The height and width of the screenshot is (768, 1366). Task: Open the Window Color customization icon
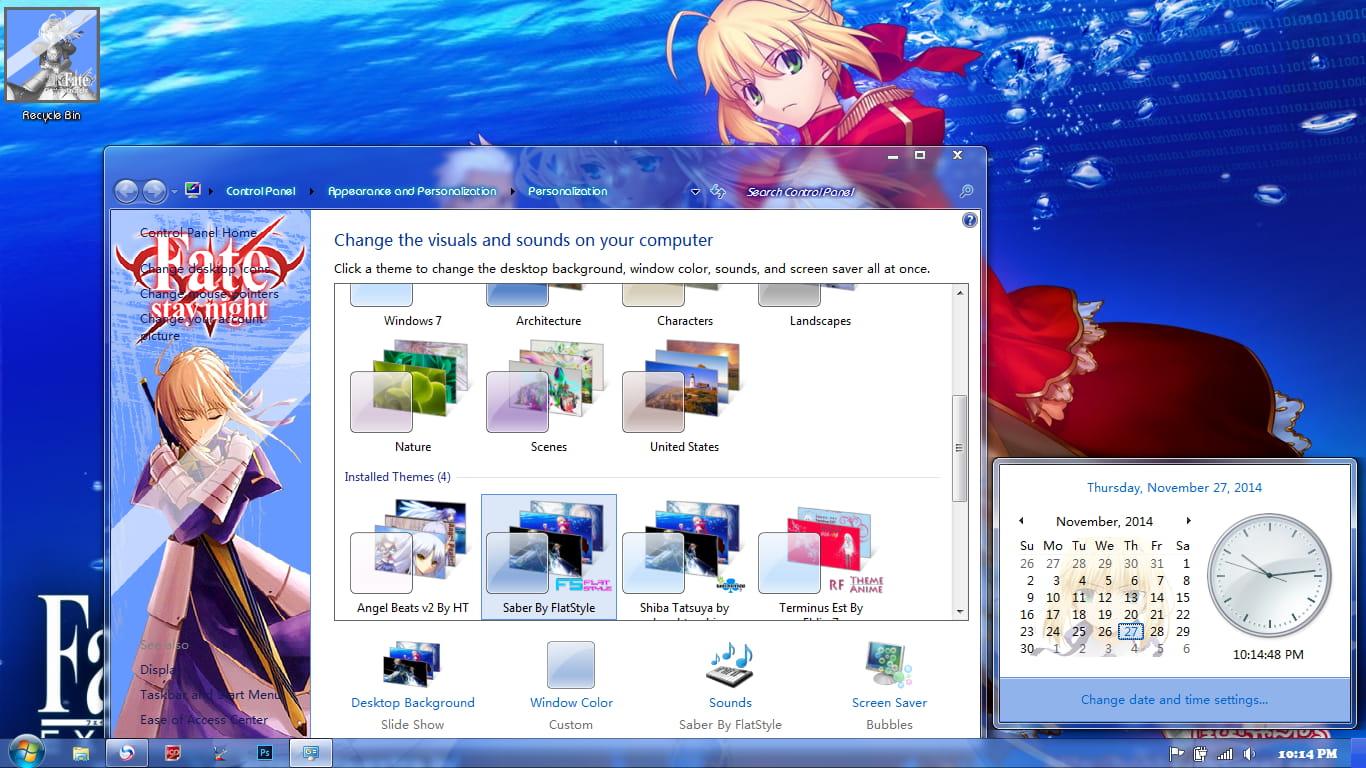pos(570,662)
